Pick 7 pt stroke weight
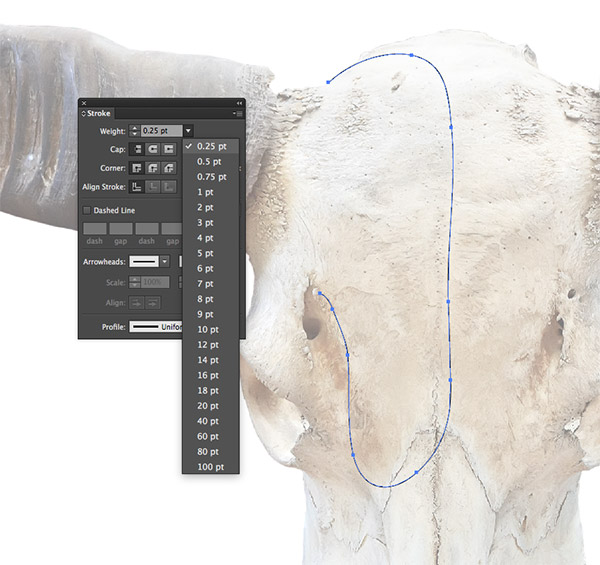600x565 pixels. [x=211, y=284]
